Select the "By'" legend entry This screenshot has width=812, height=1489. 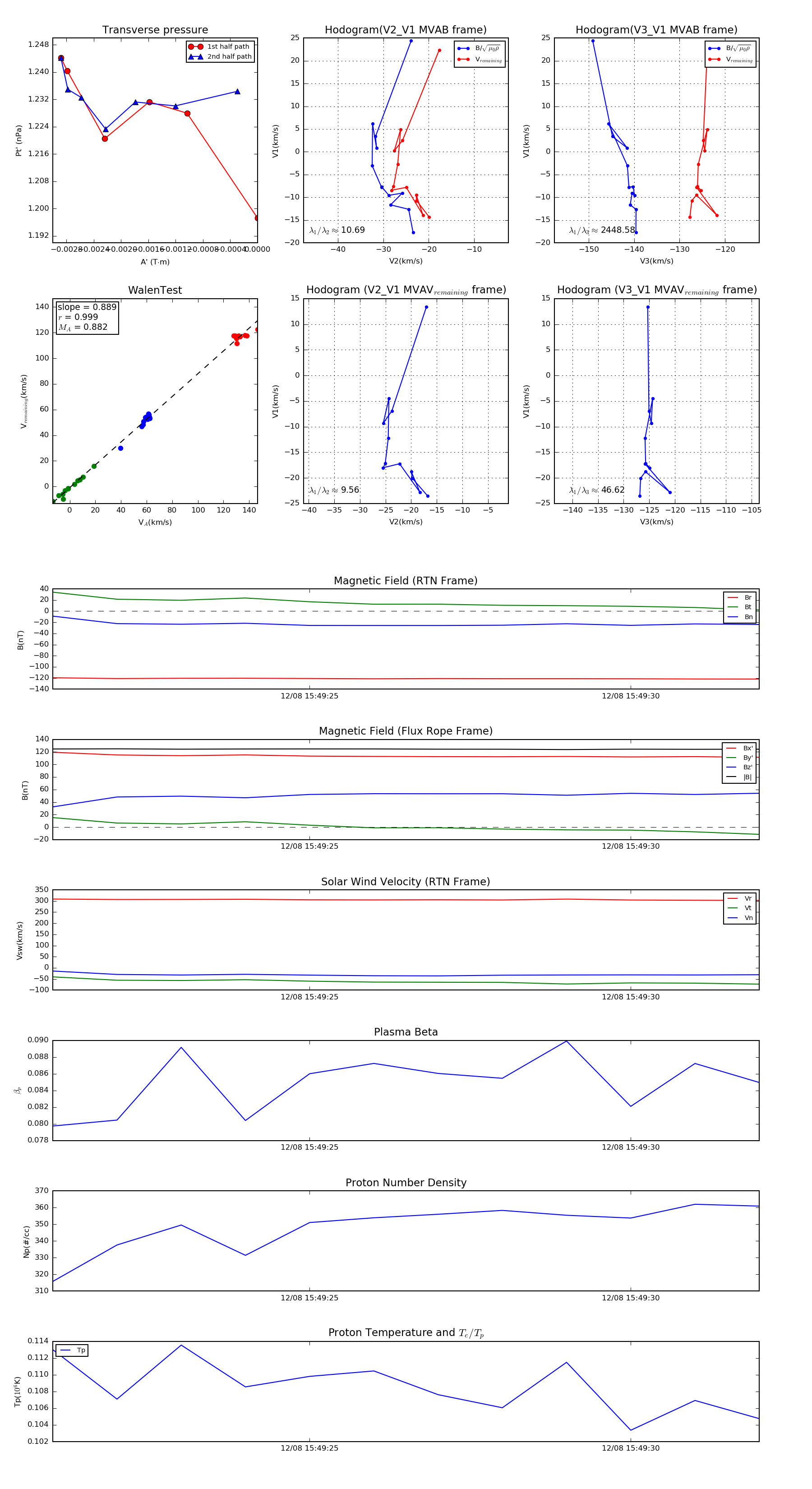click(739, 758)
